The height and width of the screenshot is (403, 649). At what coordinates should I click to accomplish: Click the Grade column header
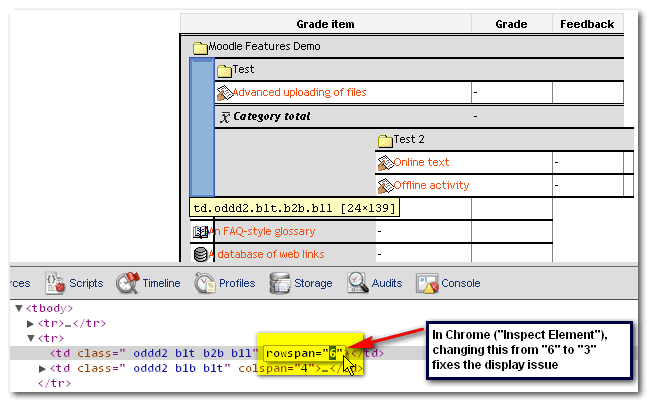tap(511, 24)
